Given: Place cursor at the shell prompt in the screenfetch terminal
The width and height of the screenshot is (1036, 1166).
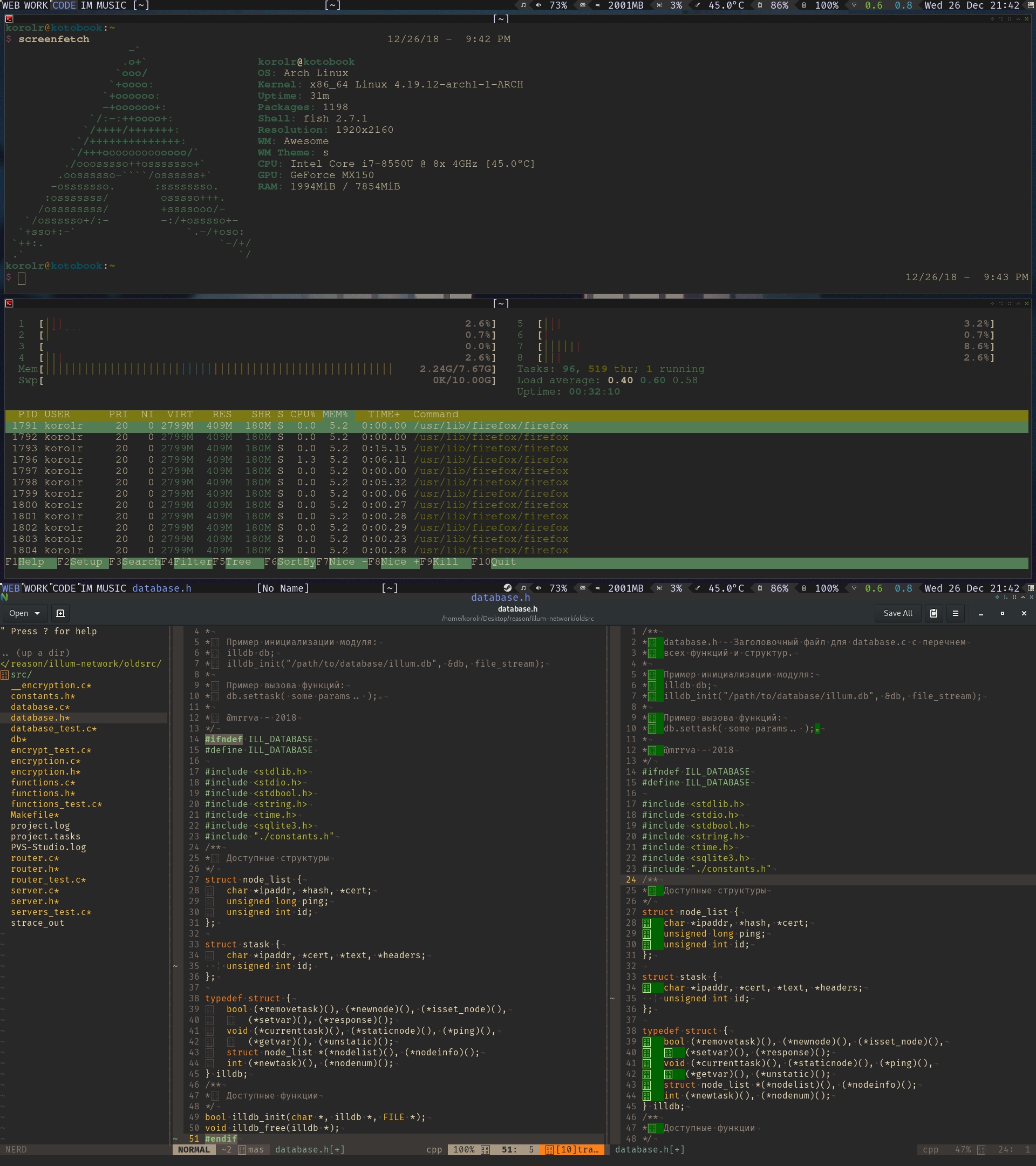Looking at the screenshot, I should click(22, 279).
